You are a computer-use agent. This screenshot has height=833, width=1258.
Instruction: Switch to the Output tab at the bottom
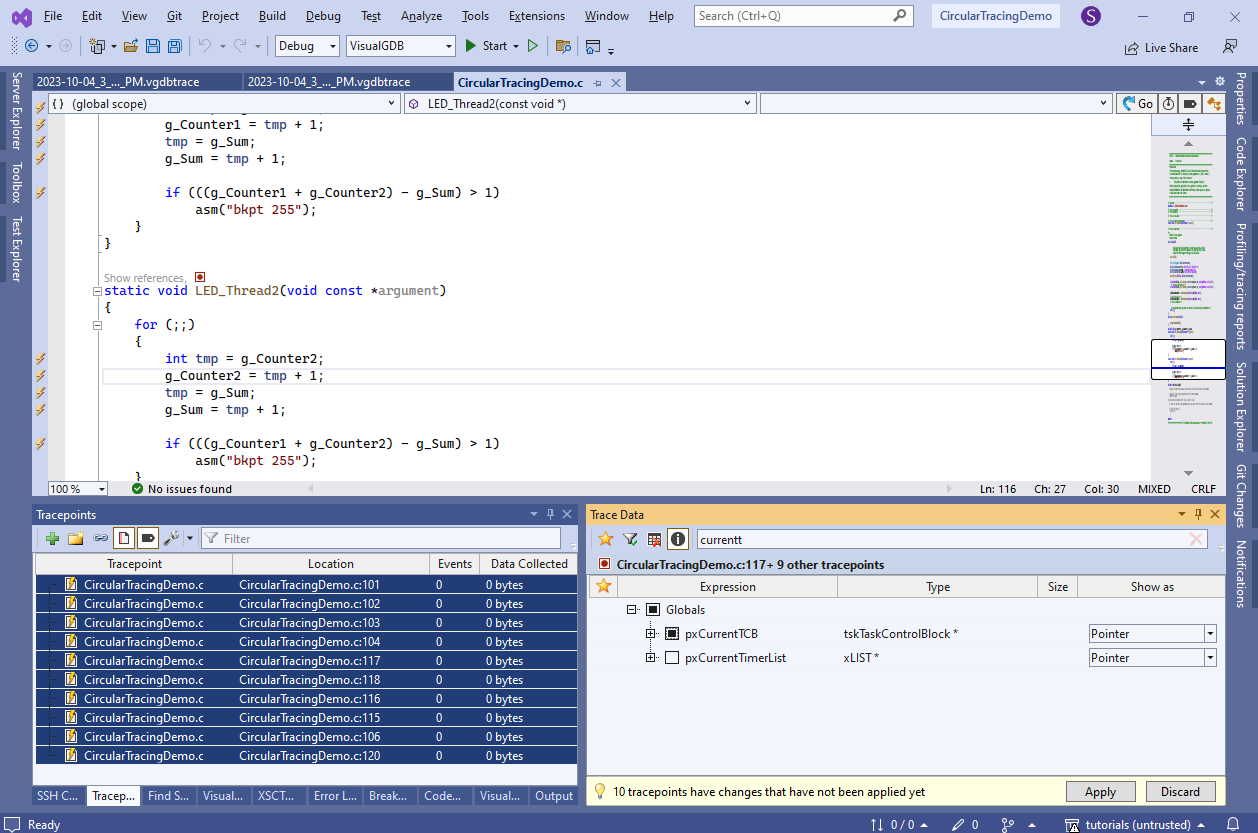(554, 796)
